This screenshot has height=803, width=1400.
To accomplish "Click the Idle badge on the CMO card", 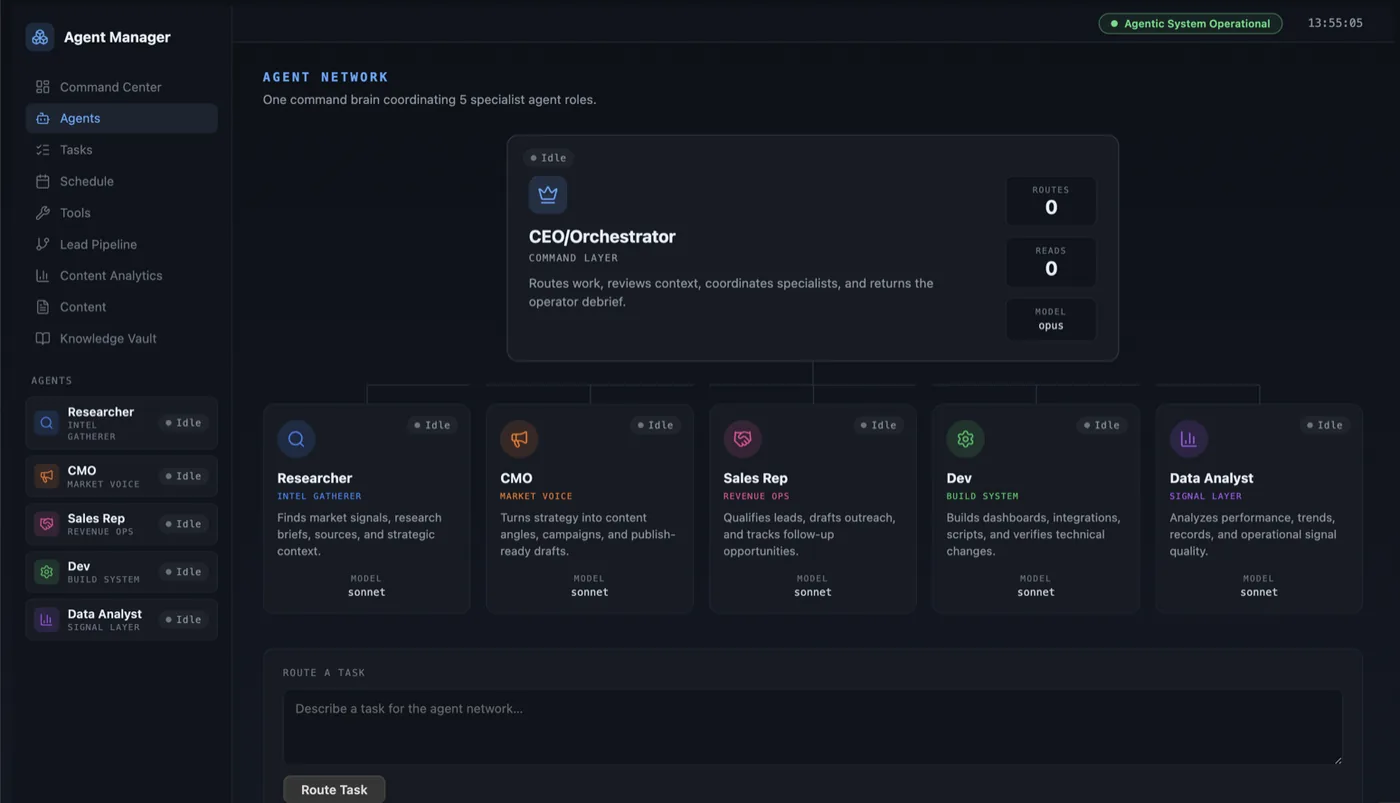I will pos(655,425).
